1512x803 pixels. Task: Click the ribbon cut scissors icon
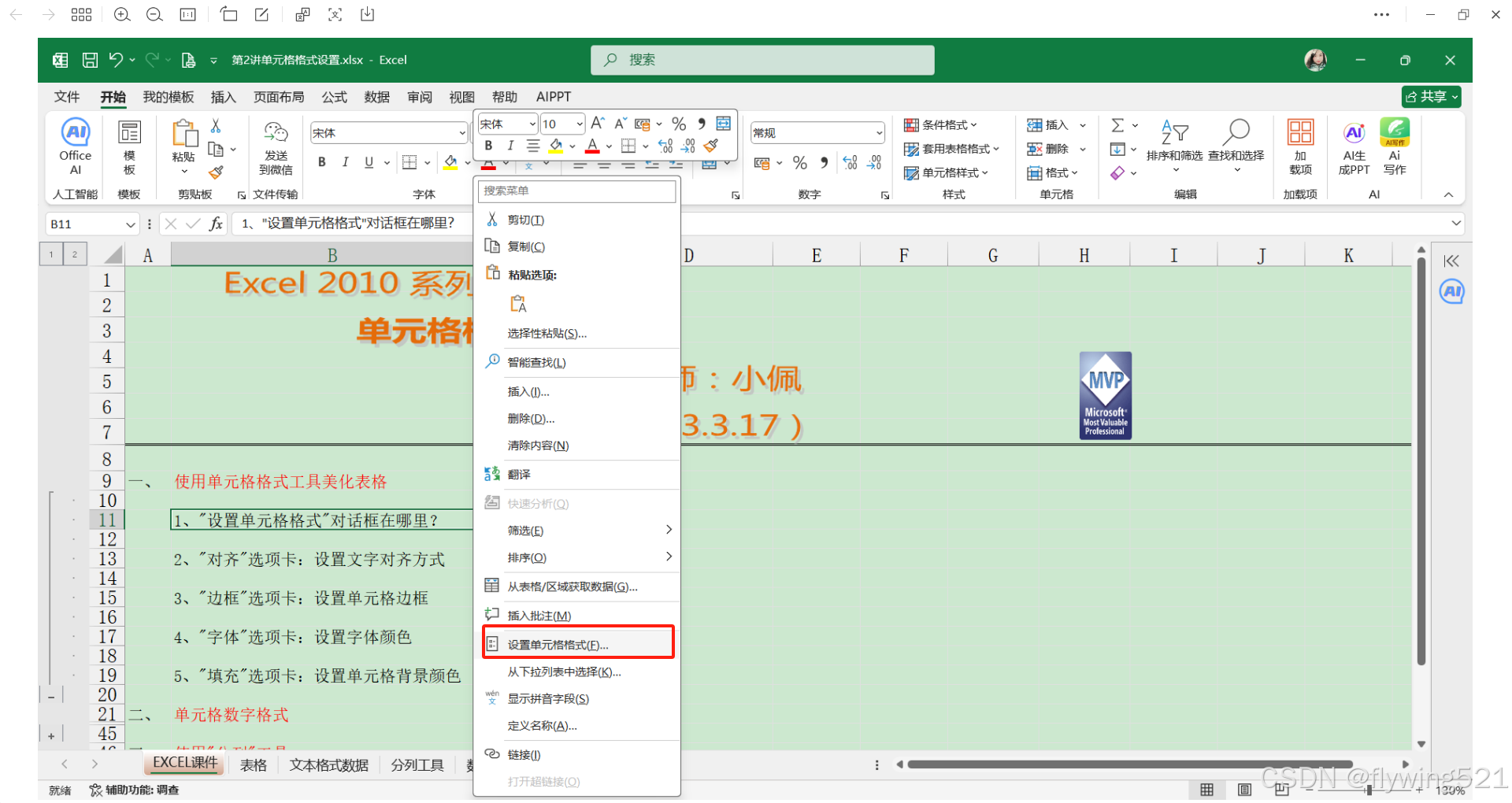coord(216,126)
